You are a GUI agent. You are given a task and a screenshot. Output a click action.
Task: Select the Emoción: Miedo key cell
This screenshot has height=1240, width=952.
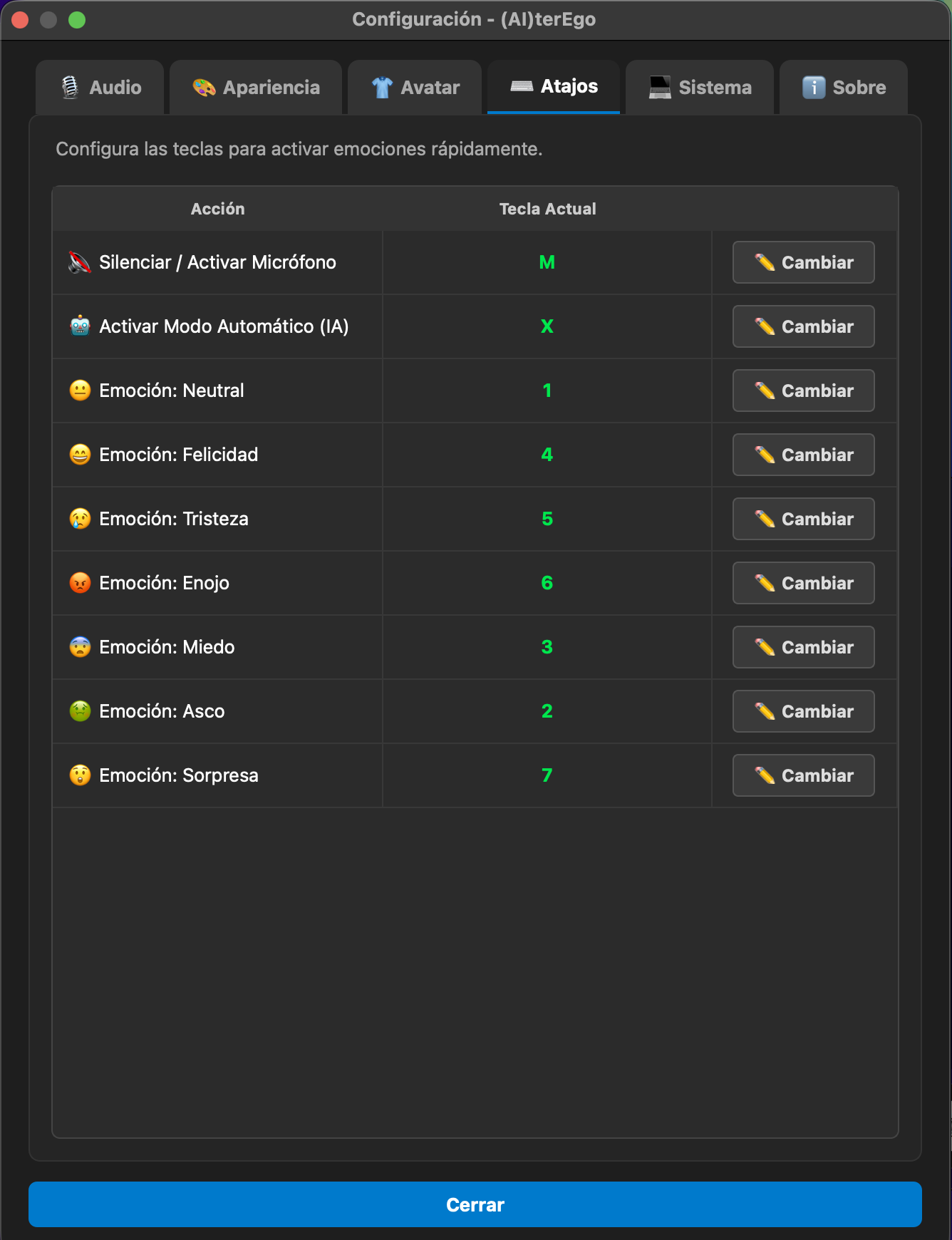(547, 647)
